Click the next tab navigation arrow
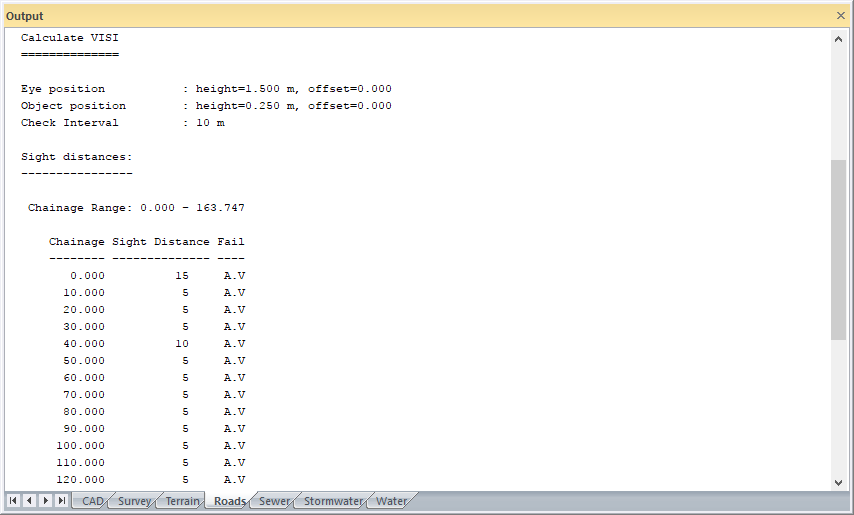Screen dimensions: 854x515 pyautogui.click(x=46, y=501)
